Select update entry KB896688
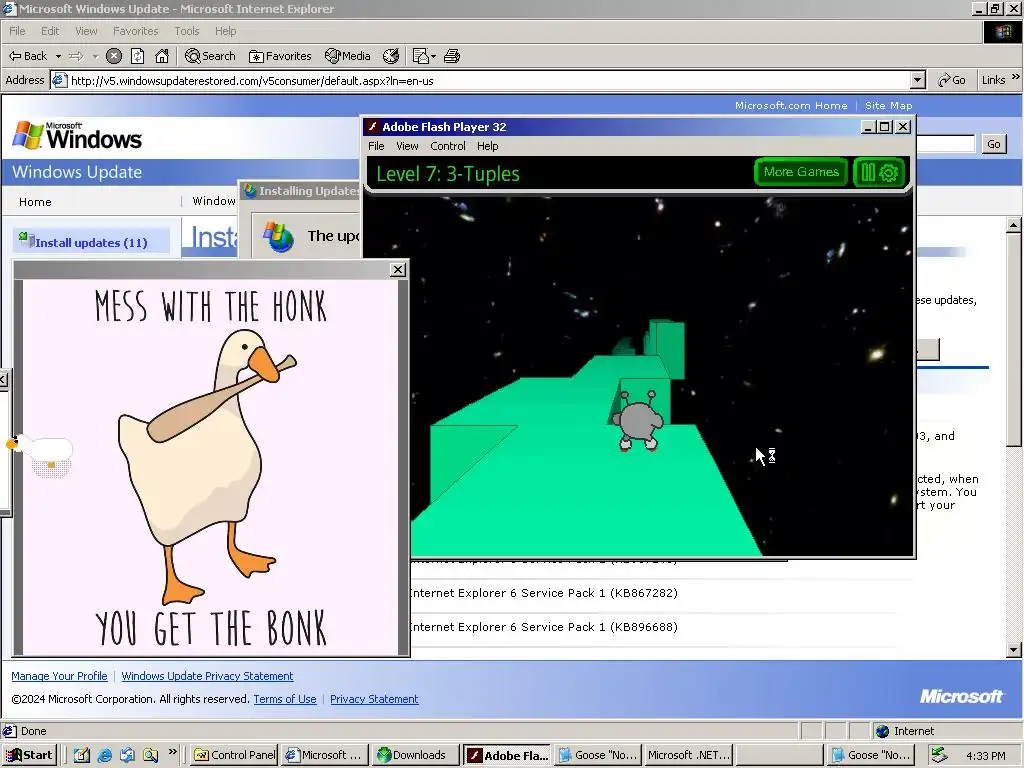This screenshot has width=1024, height=768. pyautogui.click(x=543, y=627)
